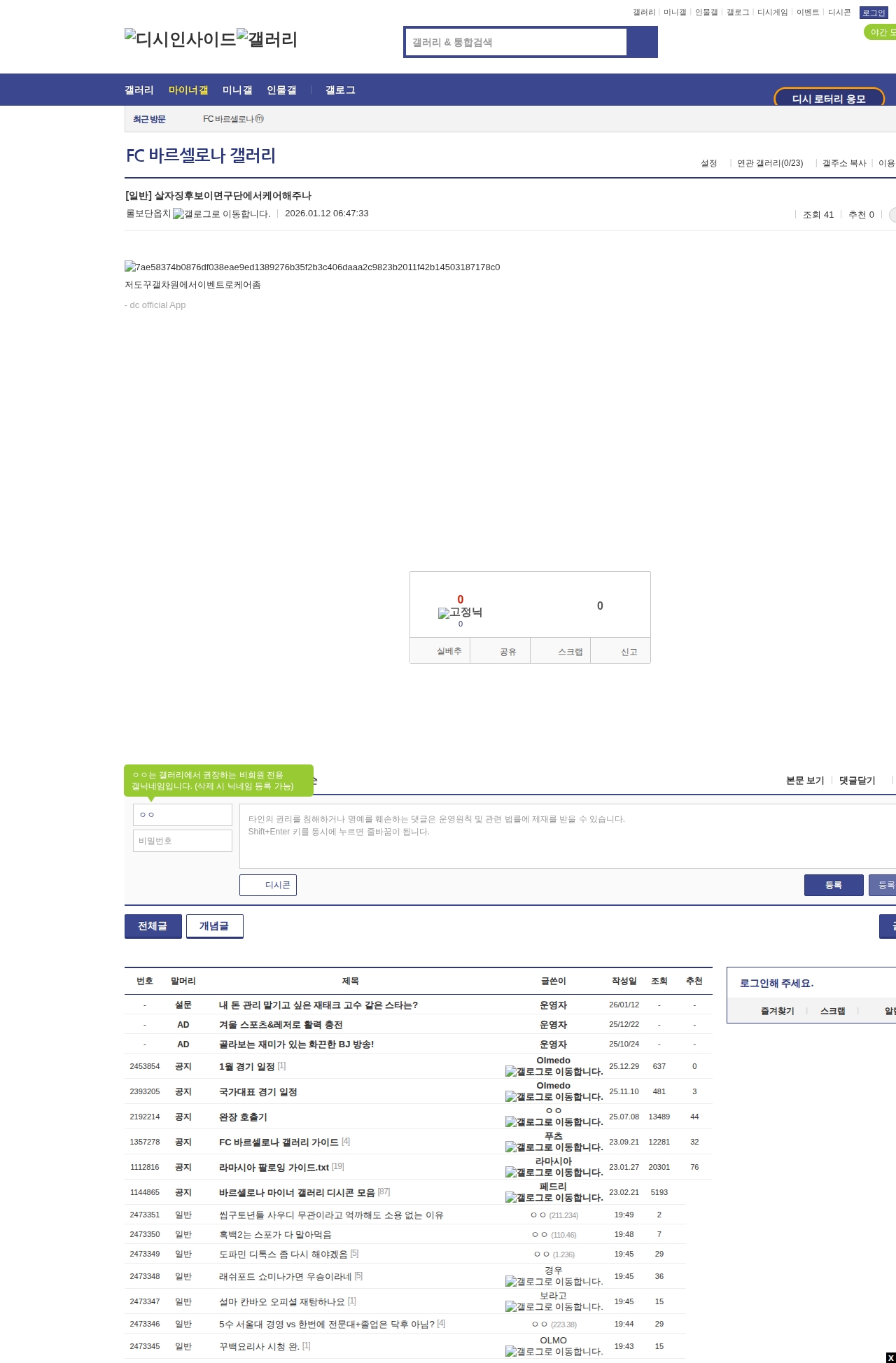Click the FC 바르셀로나 갤러리 title
The image size is (896, 1363).
coord(201,155)
